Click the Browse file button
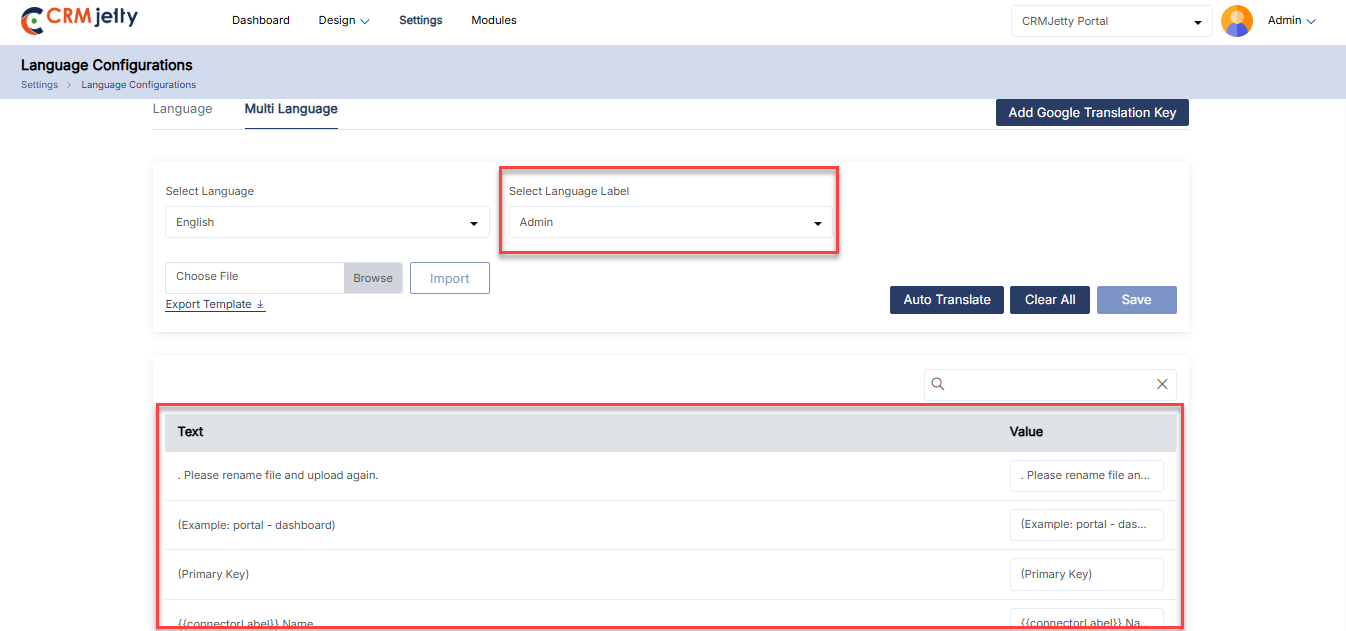Viewport: 1346px width, 631px height. click(373, 278)
